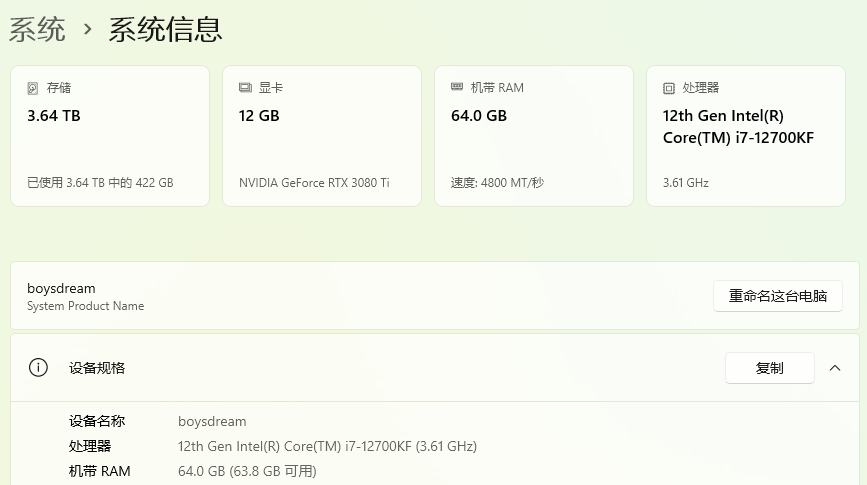The height and width of the screenshot is (485, 867).
Task: Click the System Product Name label
Action: [86, 306]
